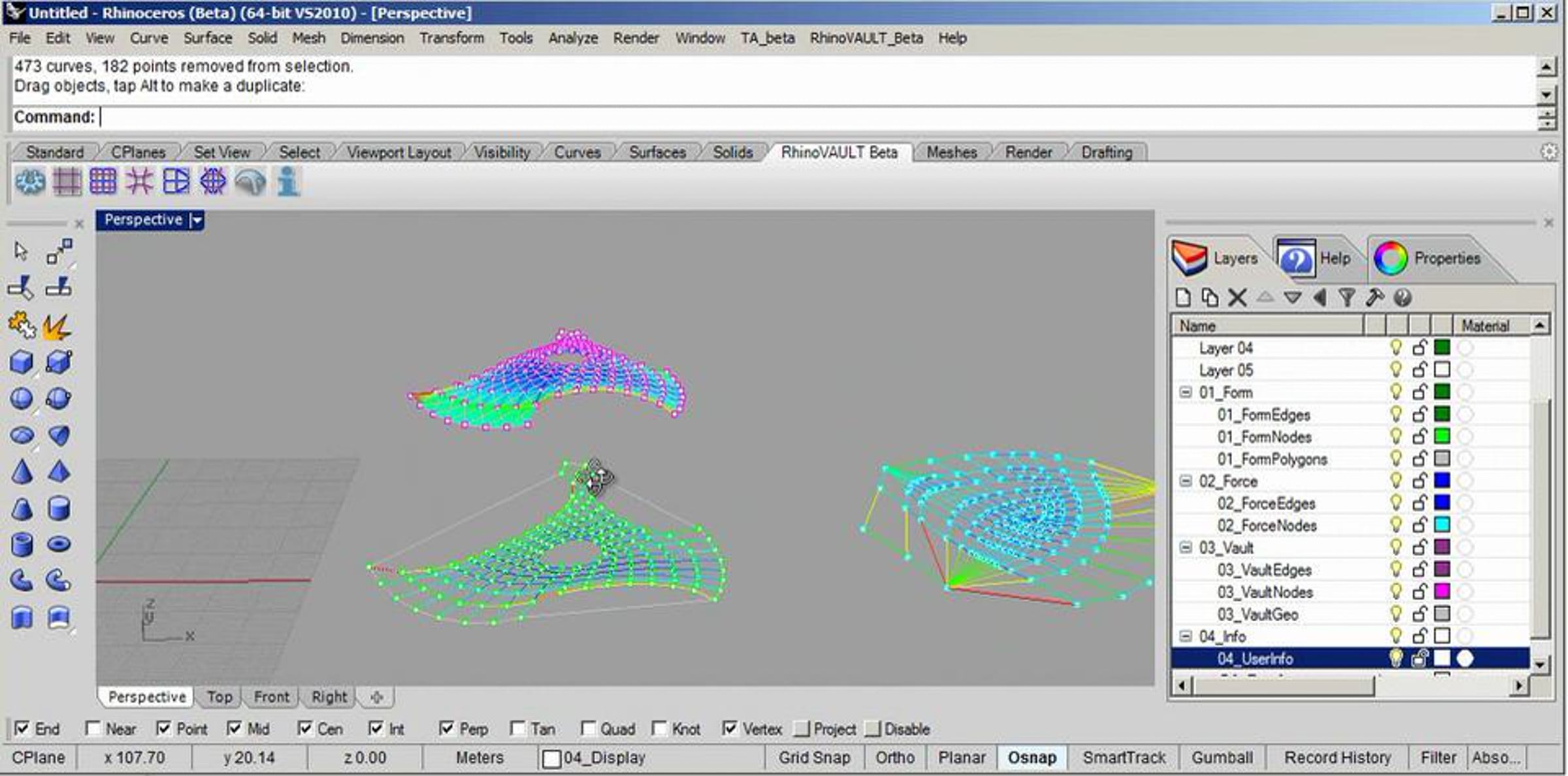Collapse the 03_Vault layer group
Screen dimensions: 1568x776
1185,547
